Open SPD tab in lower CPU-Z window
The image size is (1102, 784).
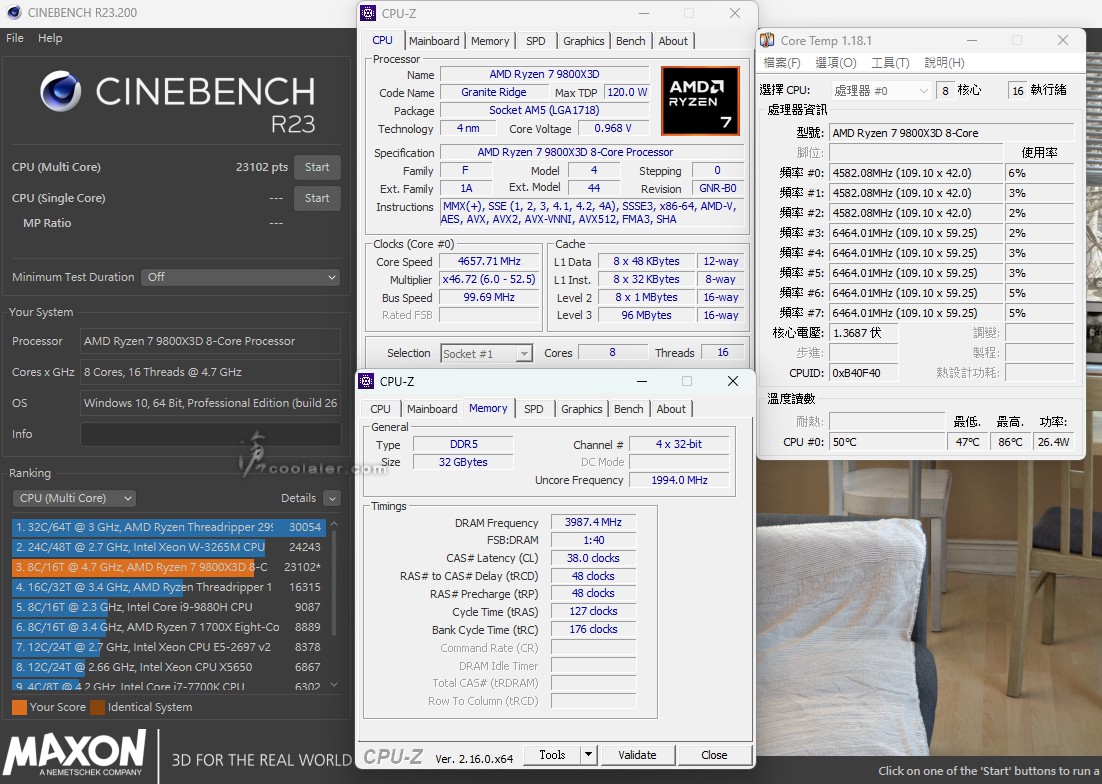coord(533,409)
